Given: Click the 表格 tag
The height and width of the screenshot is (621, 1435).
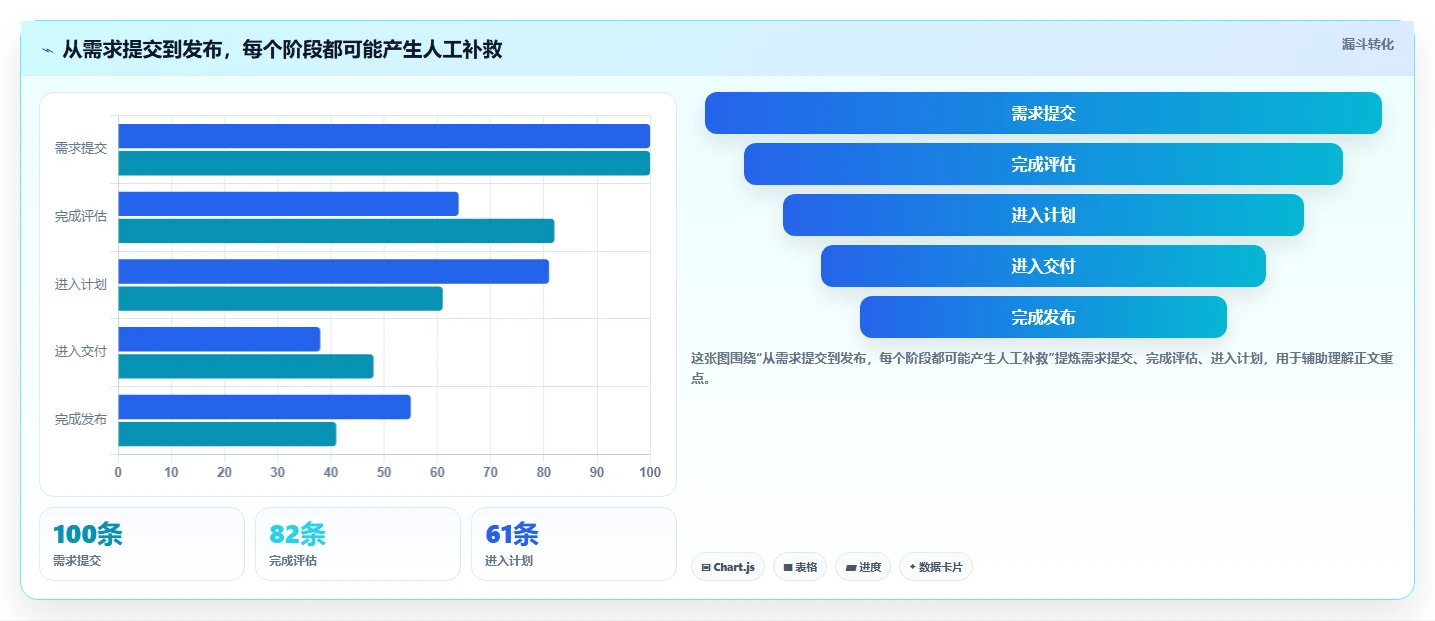Looking at the screenshot, I should coord(800,567).
